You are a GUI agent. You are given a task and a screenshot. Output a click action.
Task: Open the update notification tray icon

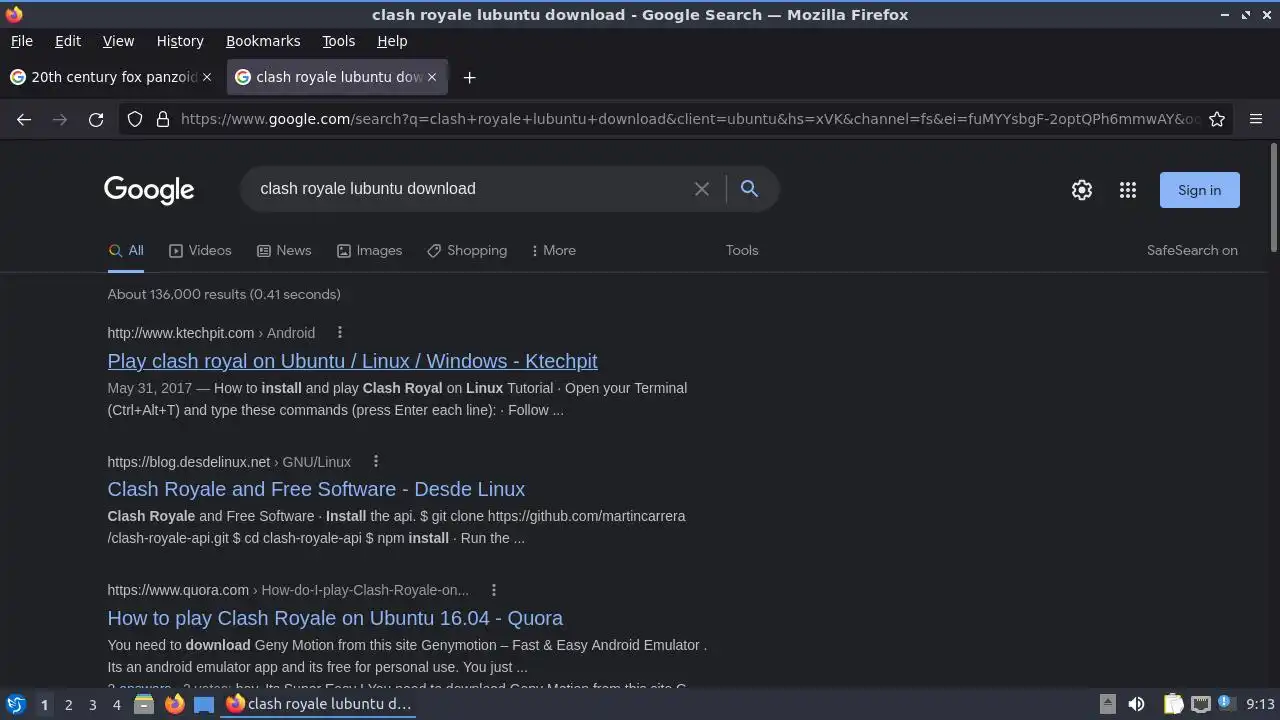point(1226,704)
